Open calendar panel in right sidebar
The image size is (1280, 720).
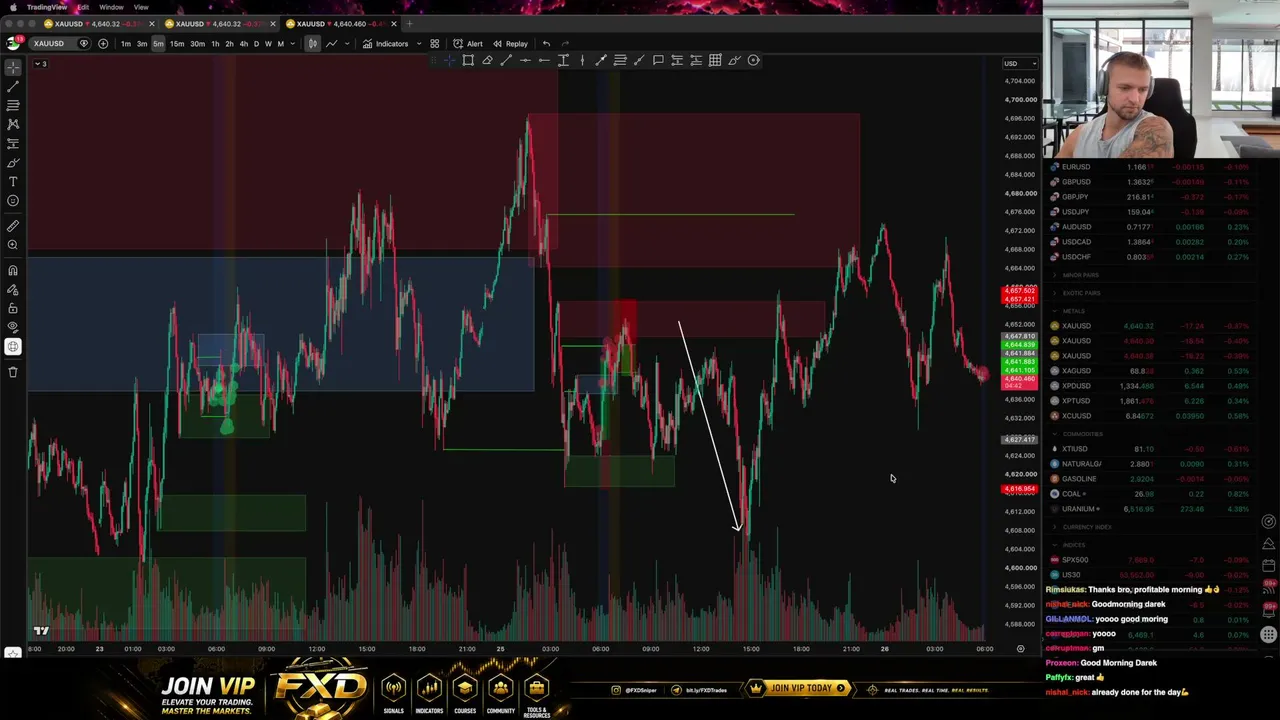tap(1269, 566)
